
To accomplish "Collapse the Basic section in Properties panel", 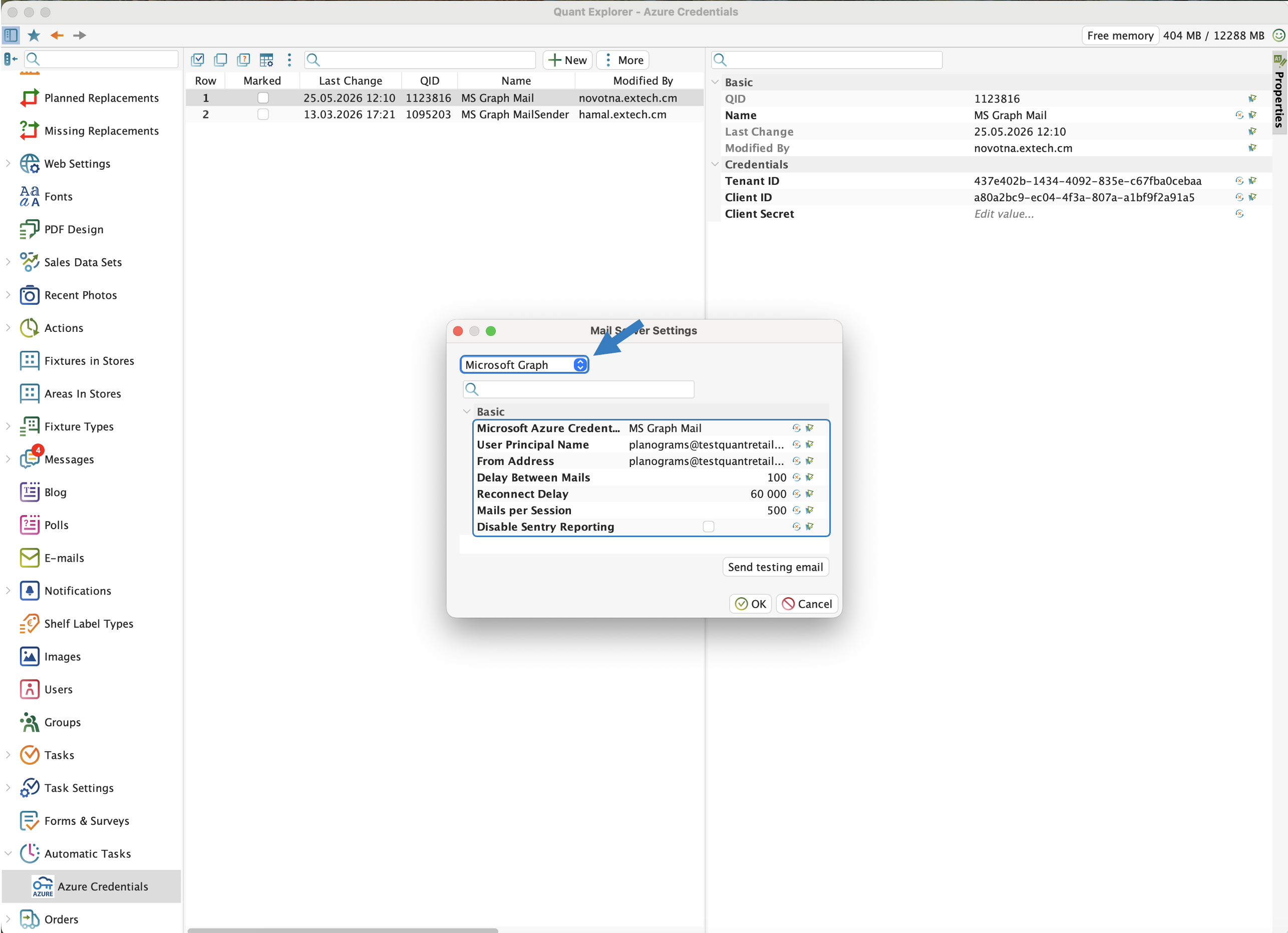I will 715,82.
